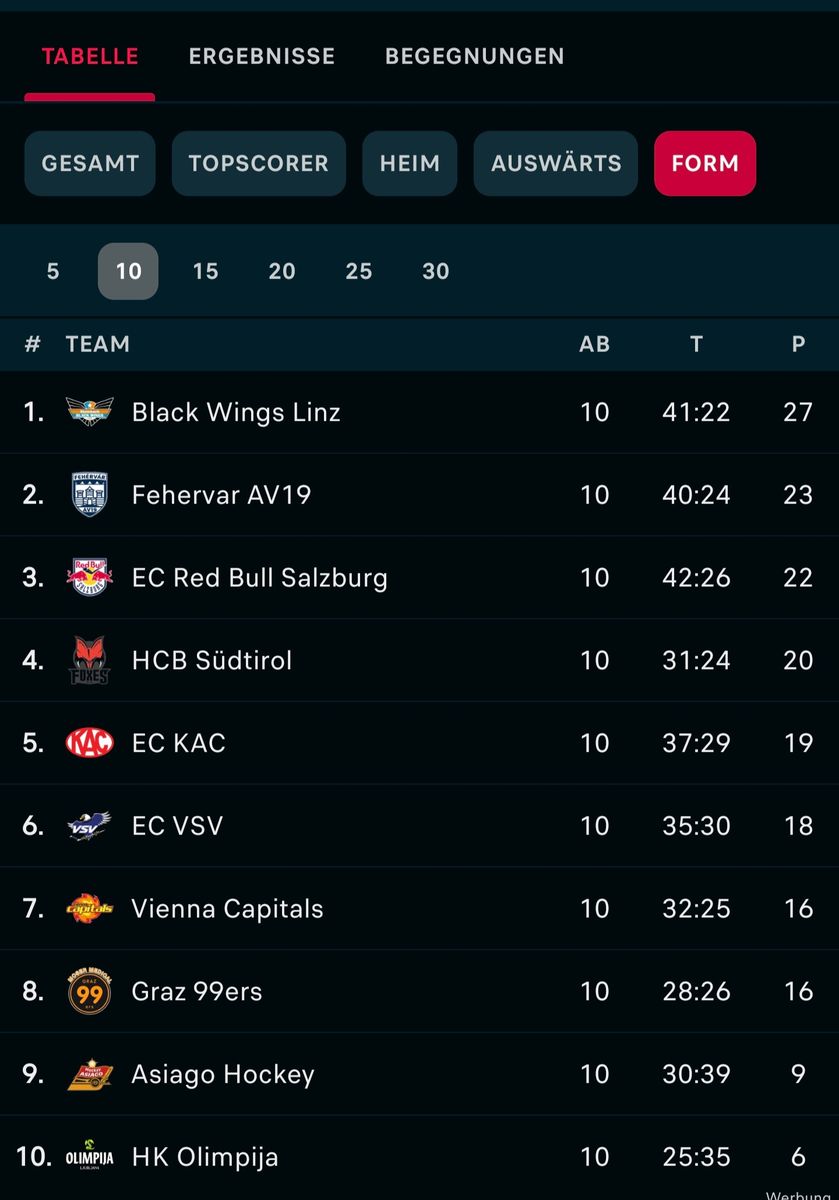This screenshot has height=1200, width=839.
Task: Tap the Asiago Hockey logo
Action: coord(89,1074)
